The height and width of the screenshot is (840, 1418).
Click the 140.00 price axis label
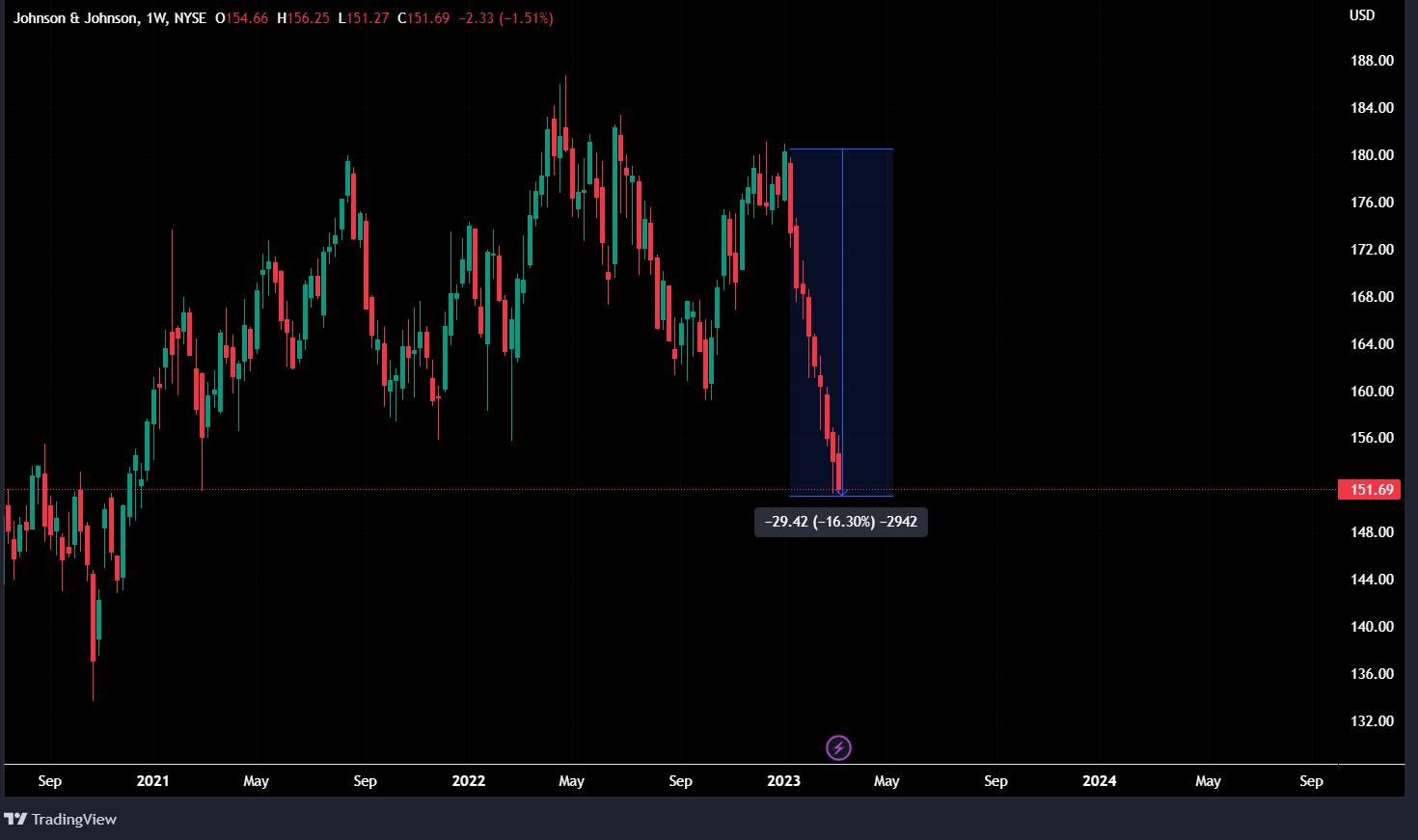click(x=1372, y=627)
